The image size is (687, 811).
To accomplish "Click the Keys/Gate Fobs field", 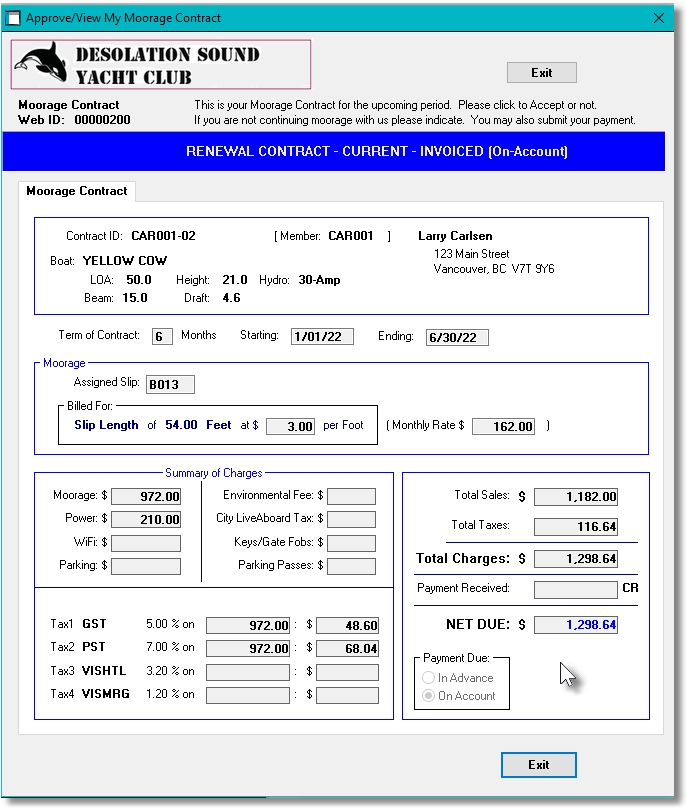I will coord(352,543).
